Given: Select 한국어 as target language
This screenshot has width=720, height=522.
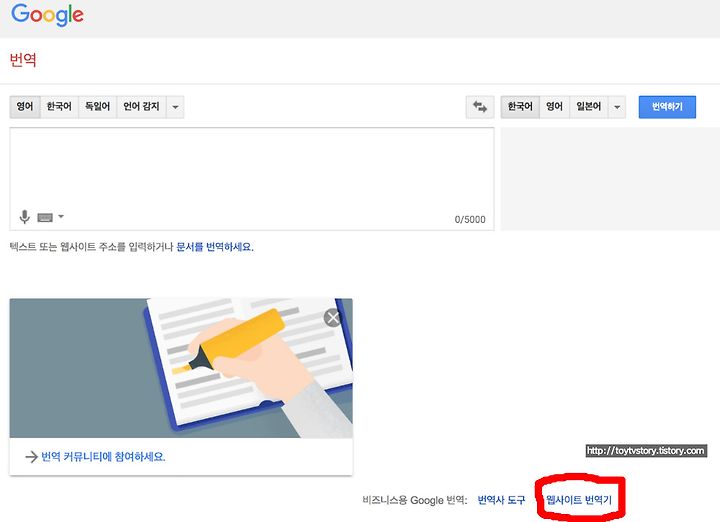Looking at the screenshot, I should (520, 107).
